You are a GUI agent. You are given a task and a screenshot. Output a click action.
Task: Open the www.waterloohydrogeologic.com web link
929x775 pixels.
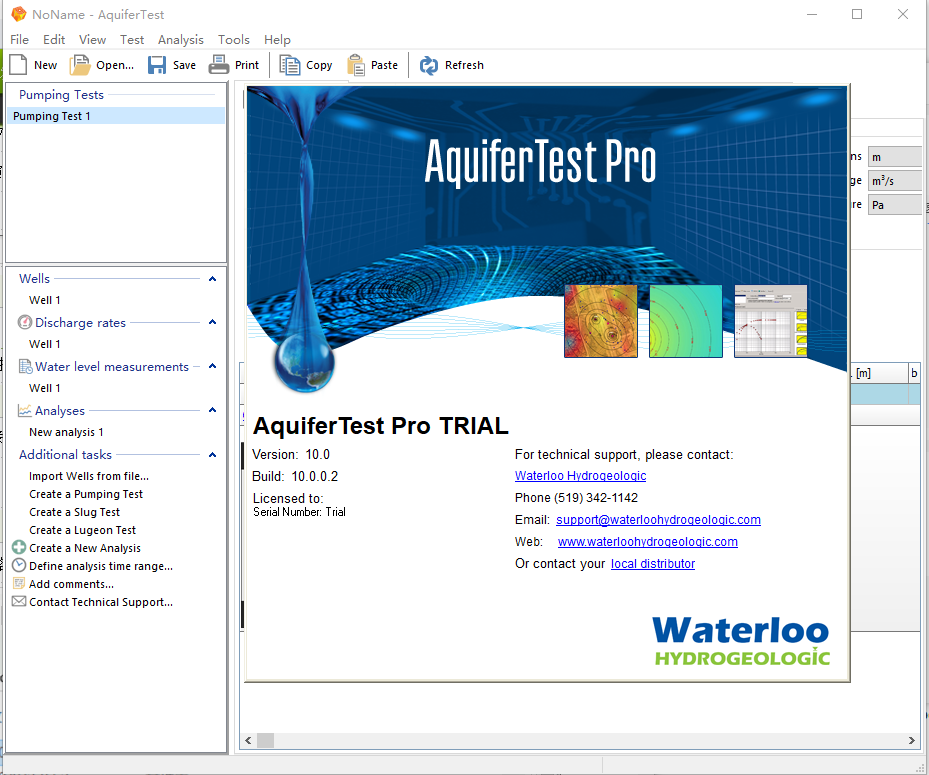[x=648, y=542]
